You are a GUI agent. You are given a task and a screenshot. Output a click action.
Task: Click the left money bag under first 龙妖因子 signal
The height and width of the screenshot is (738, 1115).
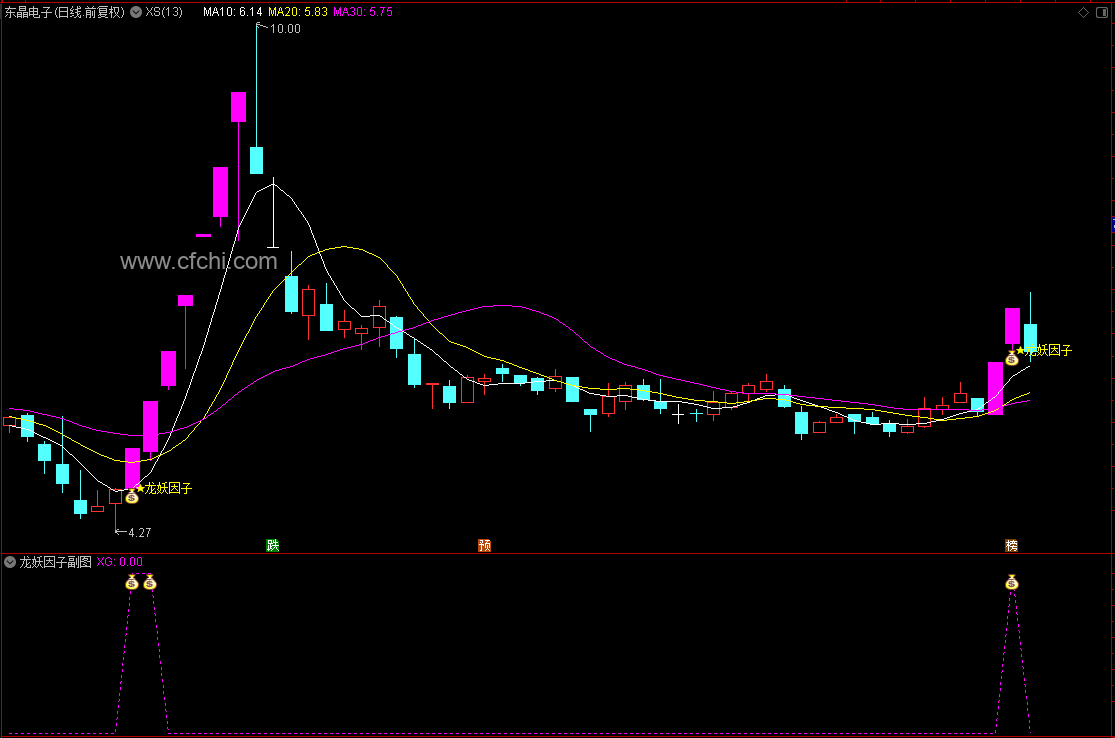(x=132, y=497)
